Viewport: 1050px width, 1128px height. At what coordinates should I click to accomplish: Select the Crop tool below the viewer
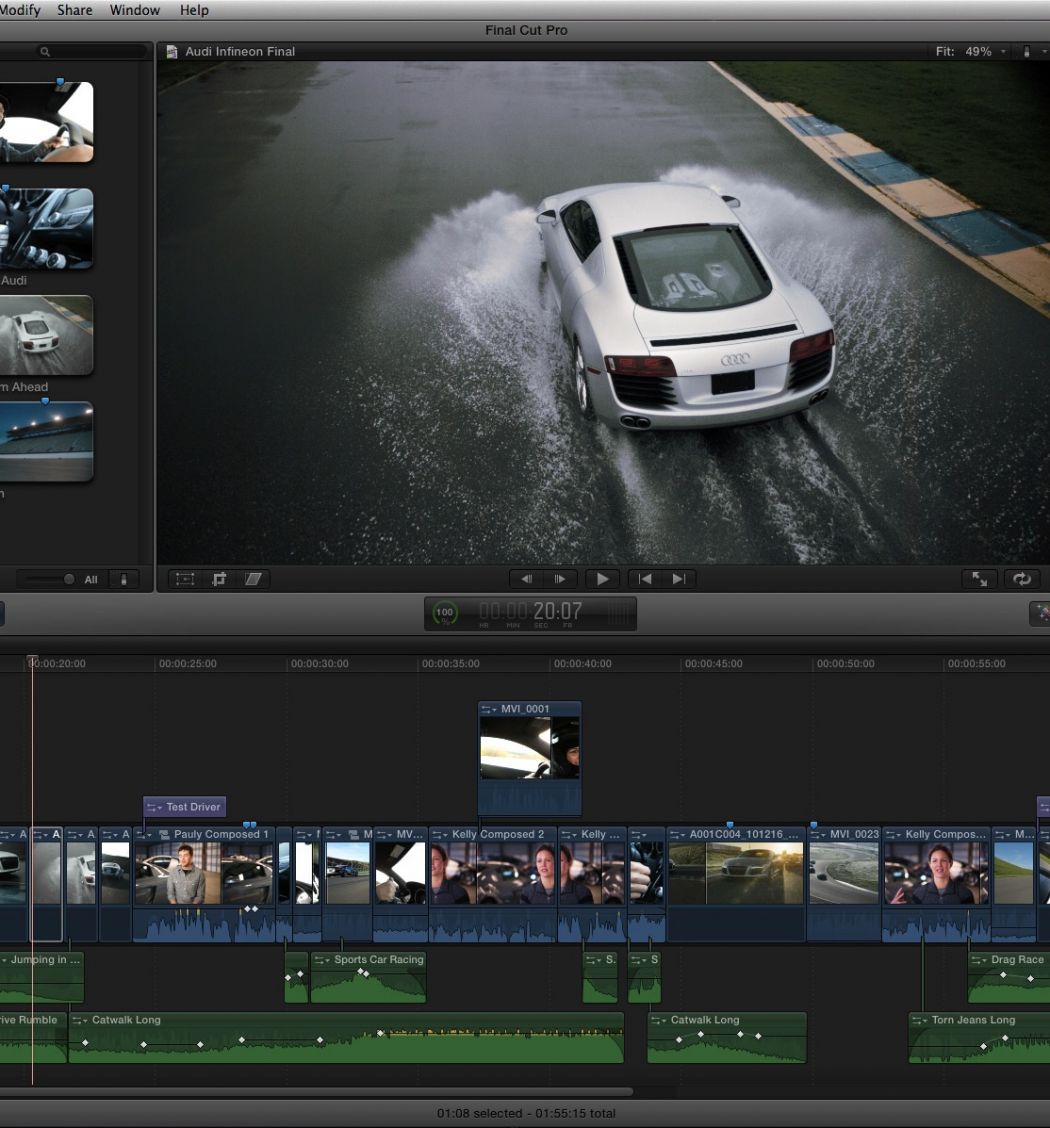pos(219,579)
